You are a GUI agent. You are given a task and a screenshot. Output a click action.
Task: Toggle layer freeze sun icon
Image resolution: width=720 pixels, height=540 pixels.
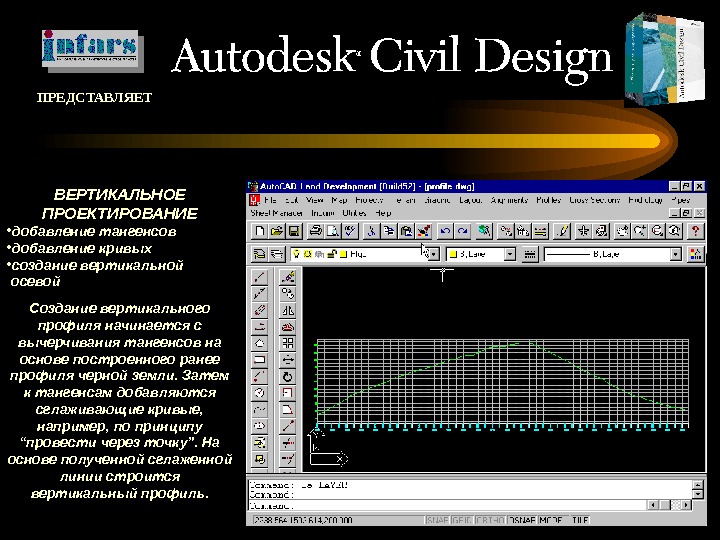pos(308,254)
